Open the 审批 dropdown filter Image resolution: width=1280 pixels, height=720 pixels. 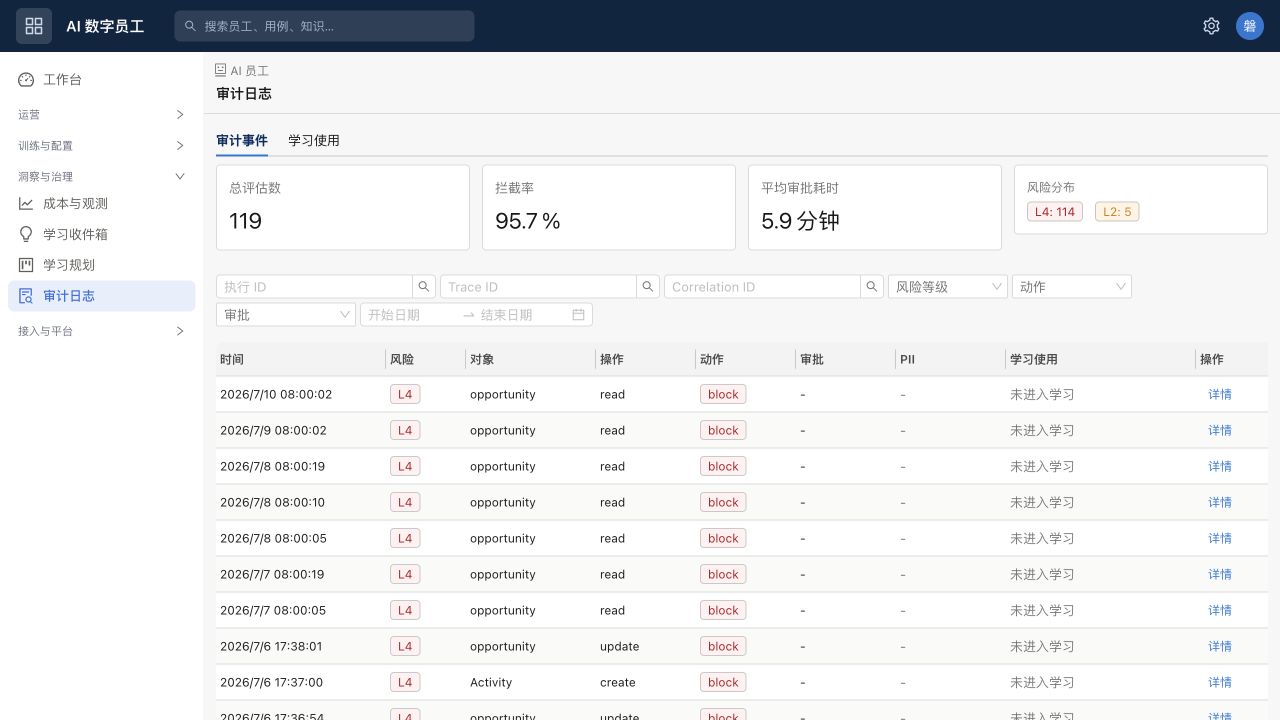pyautogui.click(x=286, y=315)
